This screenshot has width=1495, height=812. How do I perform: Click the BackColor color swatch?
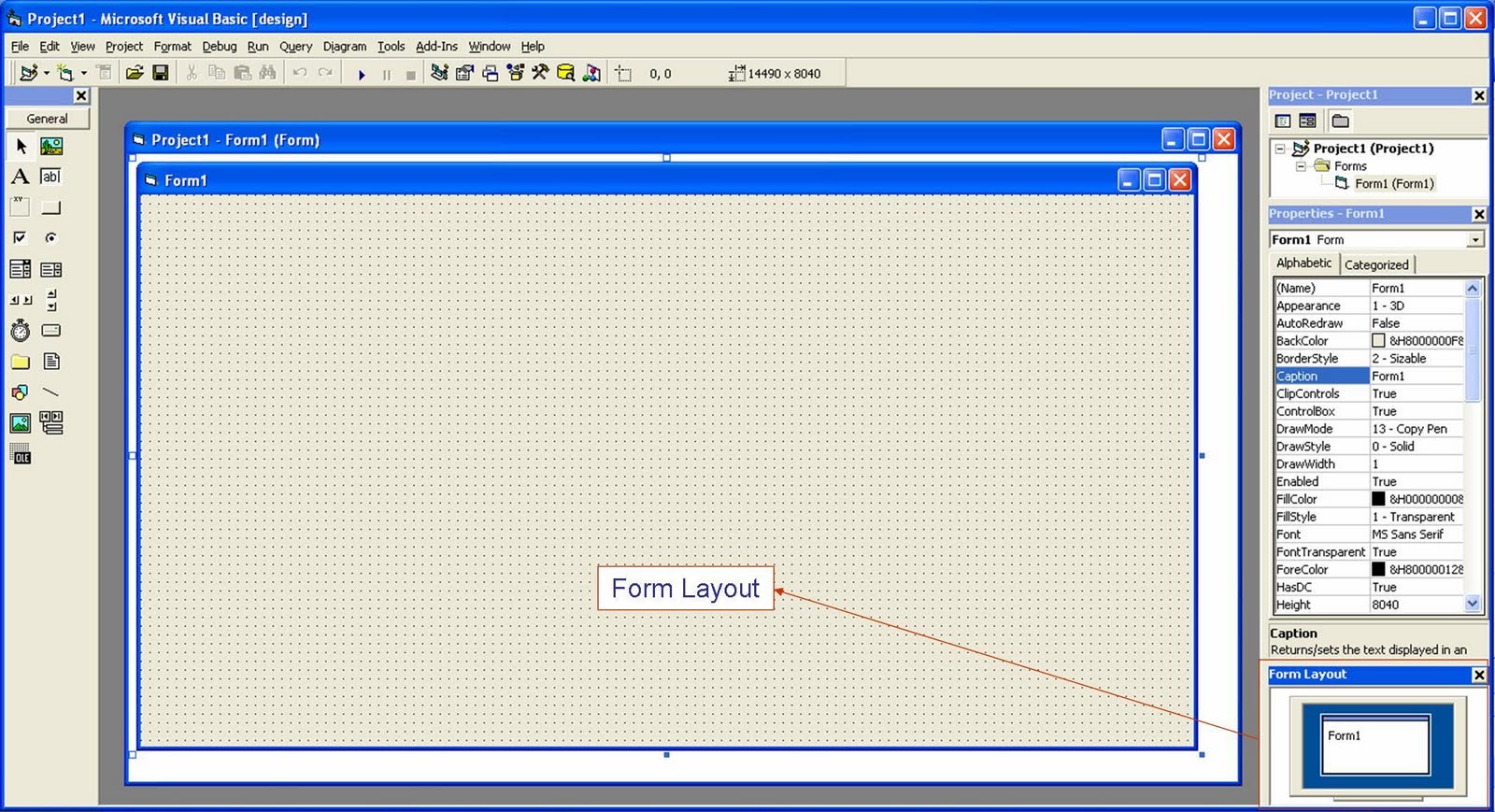(x=1378, y=341)
